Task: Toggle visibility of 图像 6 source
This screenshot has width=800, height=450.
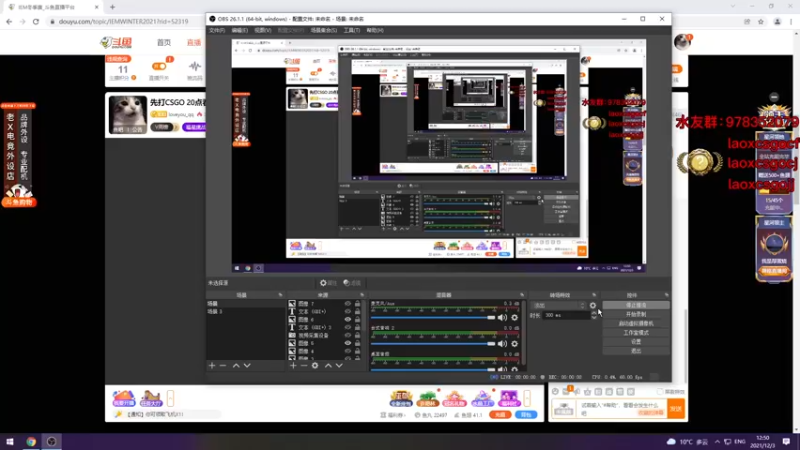Action: click(347, 319)
